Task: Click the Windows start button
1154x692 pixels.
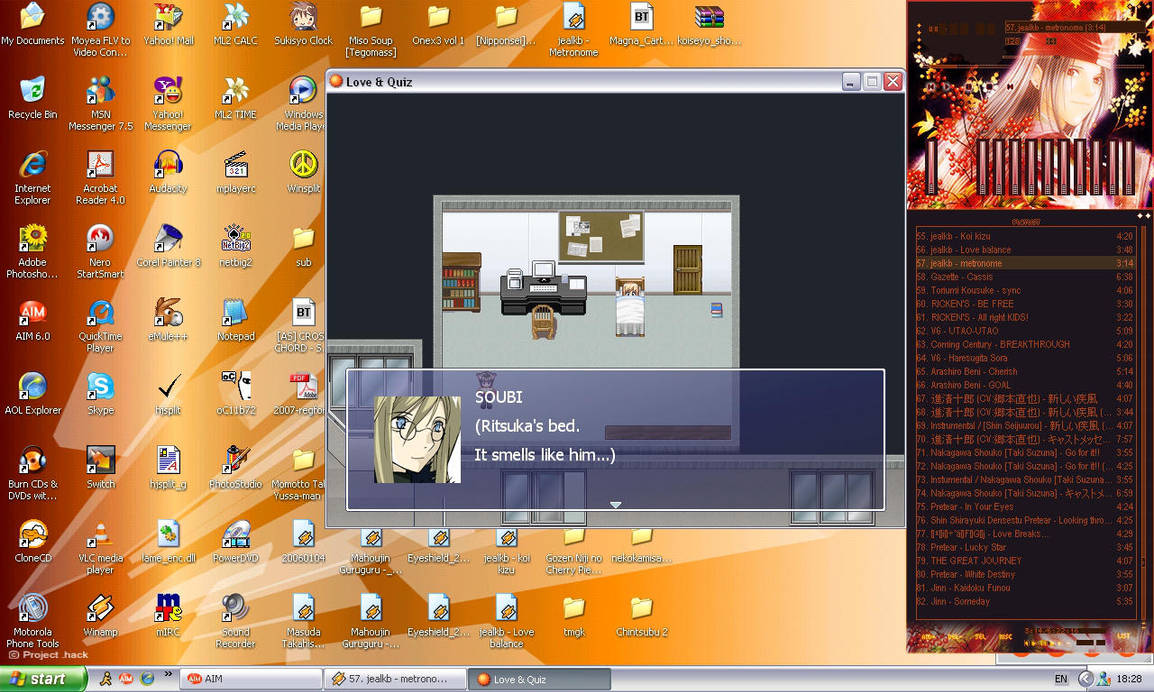Action: point(41,678)
